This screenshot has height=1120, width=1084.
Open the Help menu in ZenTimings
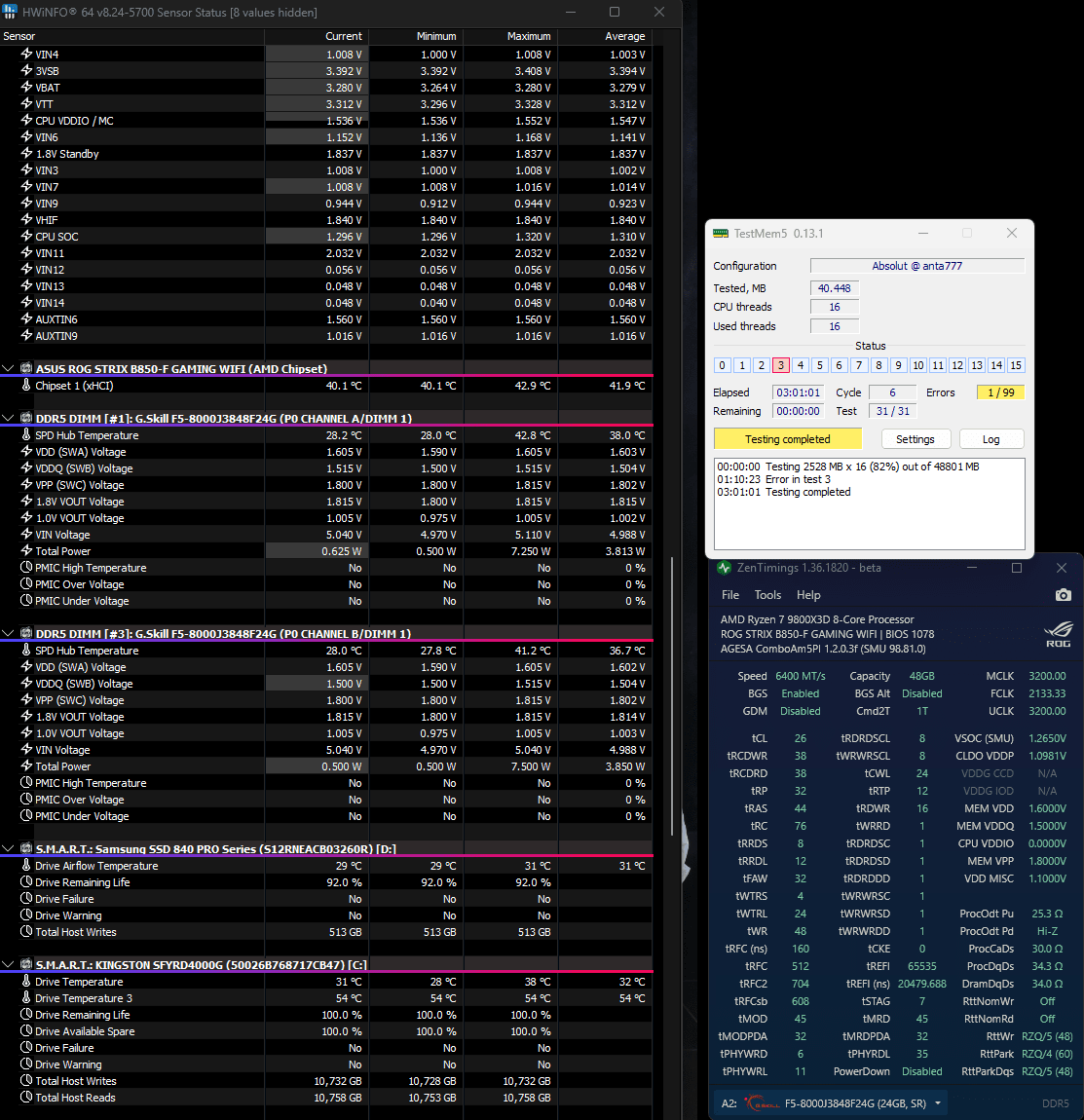pyautogui.click(x=808, y=595)
